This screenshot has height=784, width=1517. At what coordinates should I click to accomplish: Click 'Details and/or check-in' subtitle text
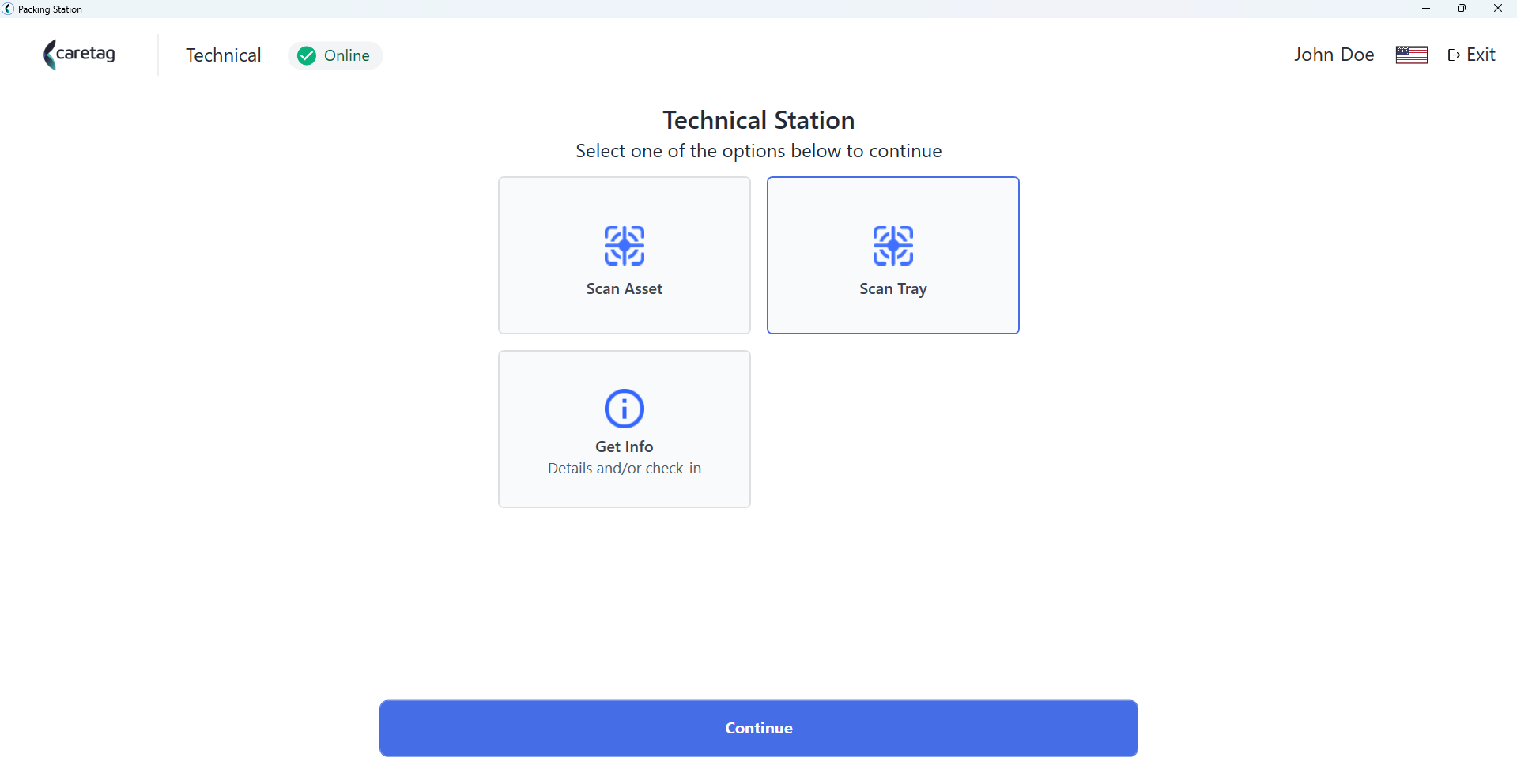625,469
